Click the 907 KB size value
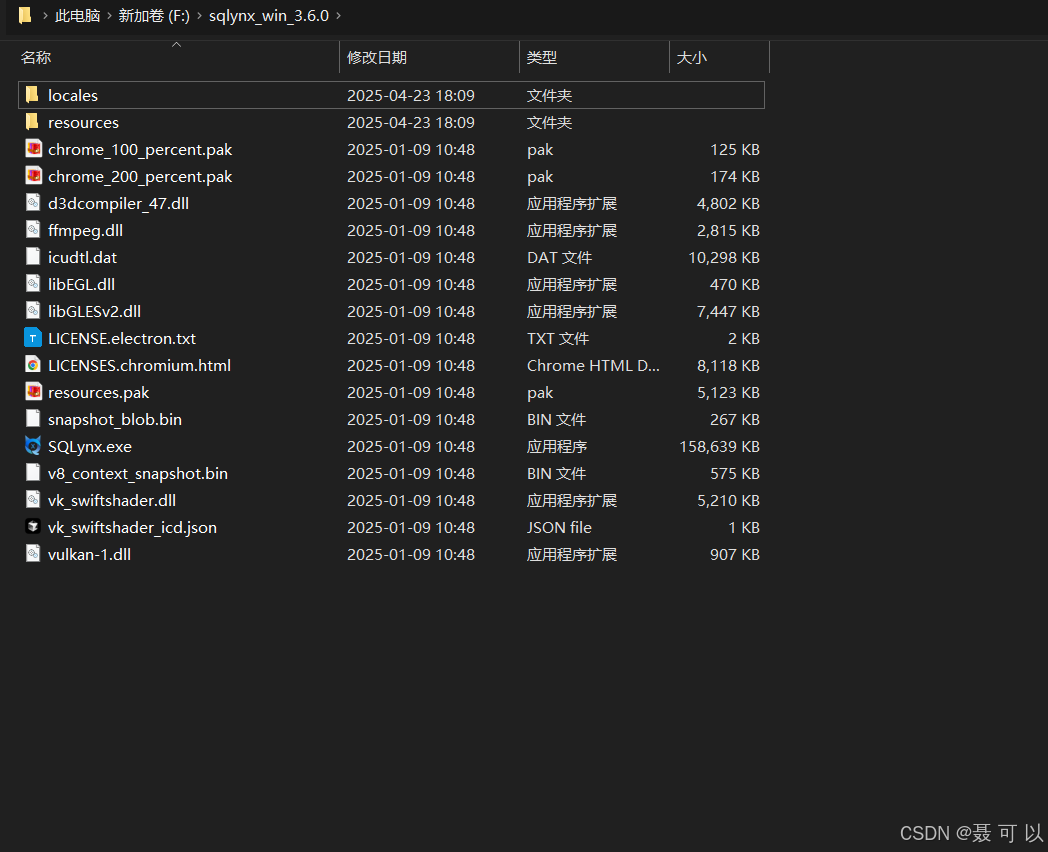The image size is (1048, 852). (735, 555)
